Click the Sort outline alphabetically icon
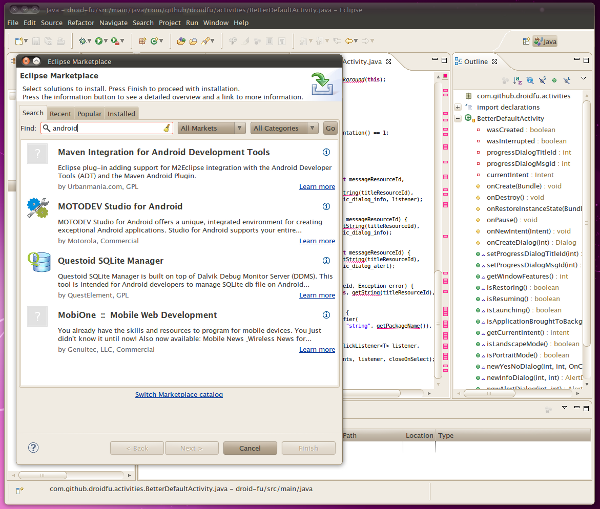Image resolution: width=600 pixels, height=509 pixels. [518, 80]
